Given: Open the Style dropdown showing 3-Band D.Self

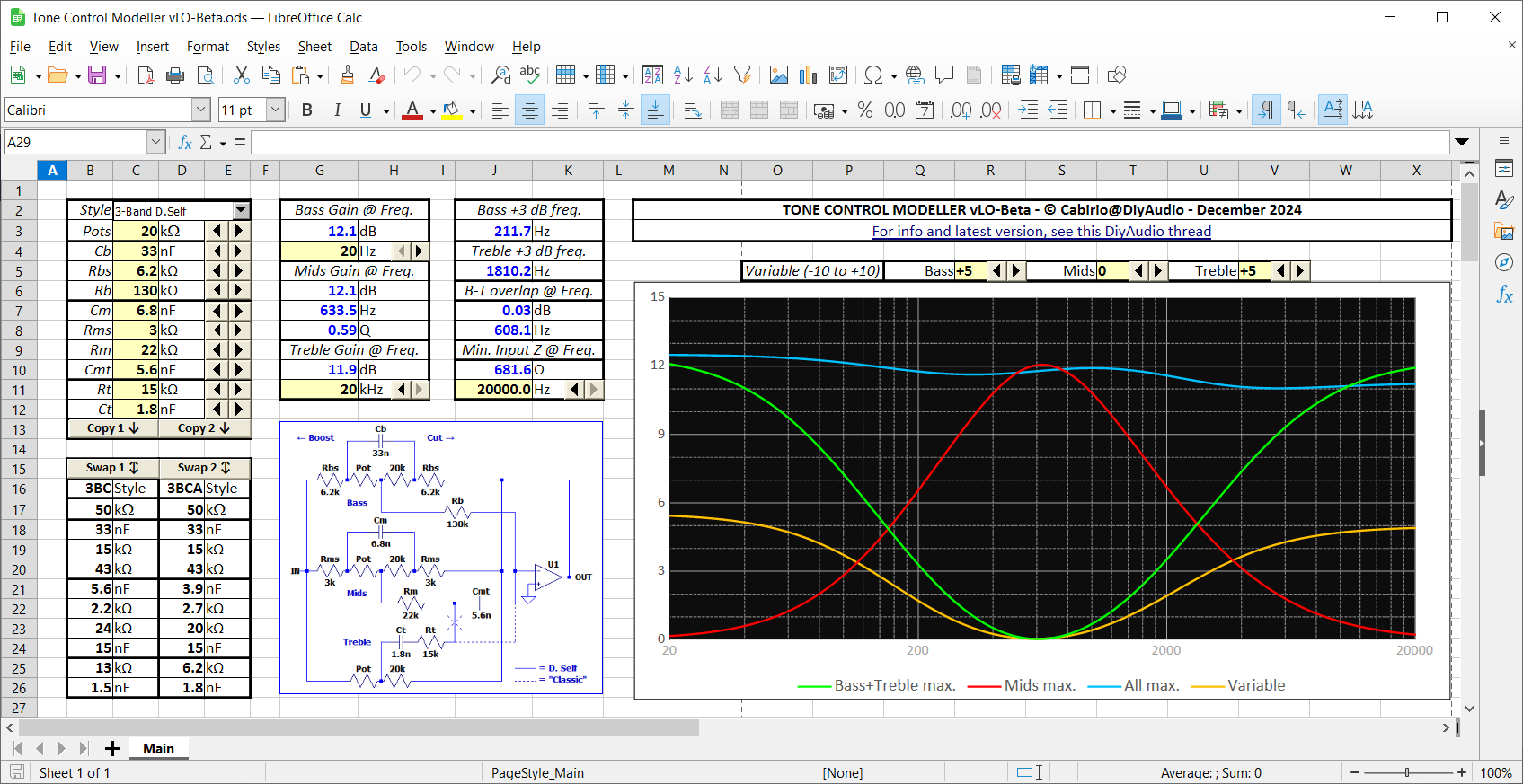Looking at the screenshot, I should 241,210.
